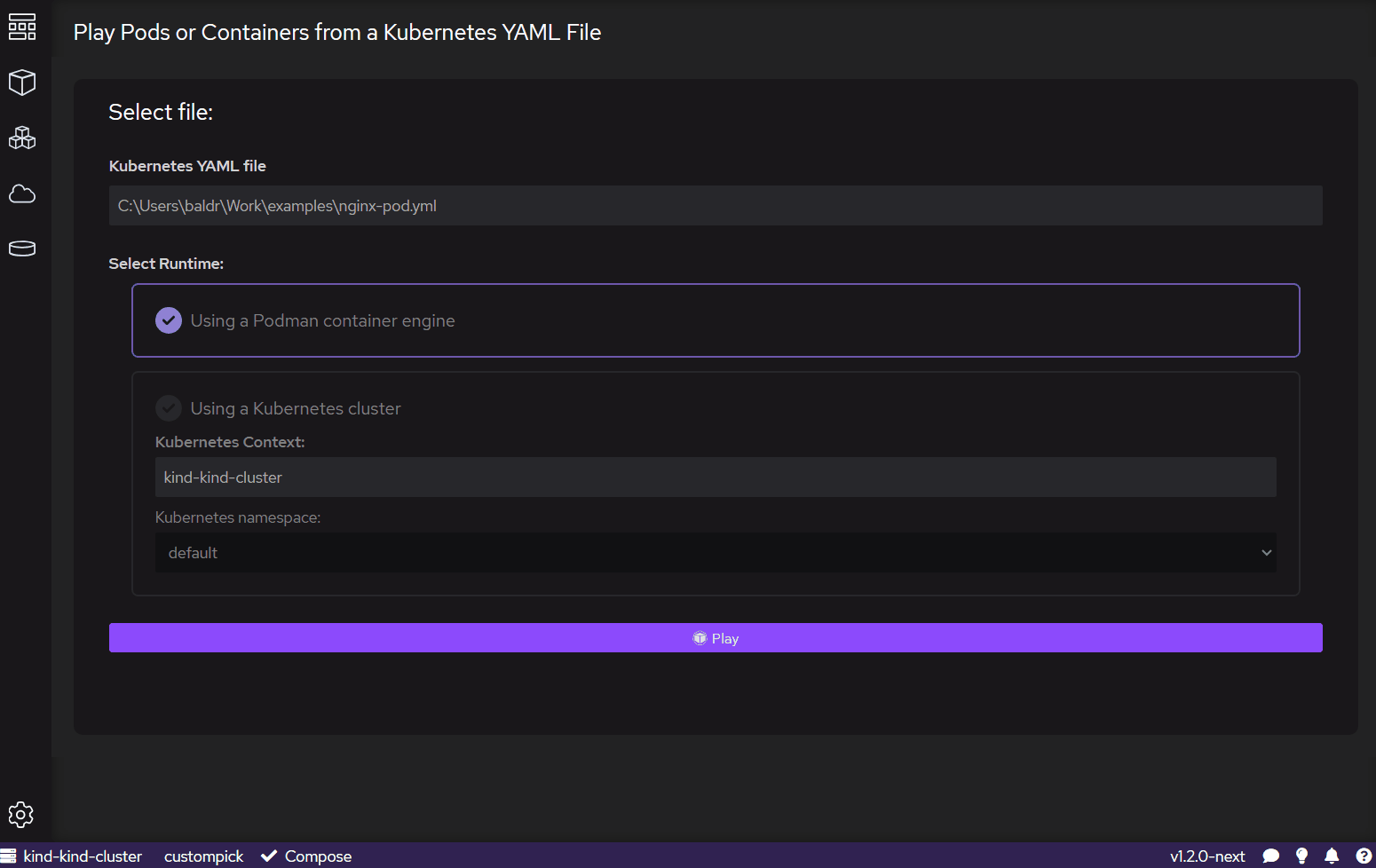Click the page title Play Pods heading
Image resolution: width=1376 pixels, height=868 pixels.
[337, 33]
